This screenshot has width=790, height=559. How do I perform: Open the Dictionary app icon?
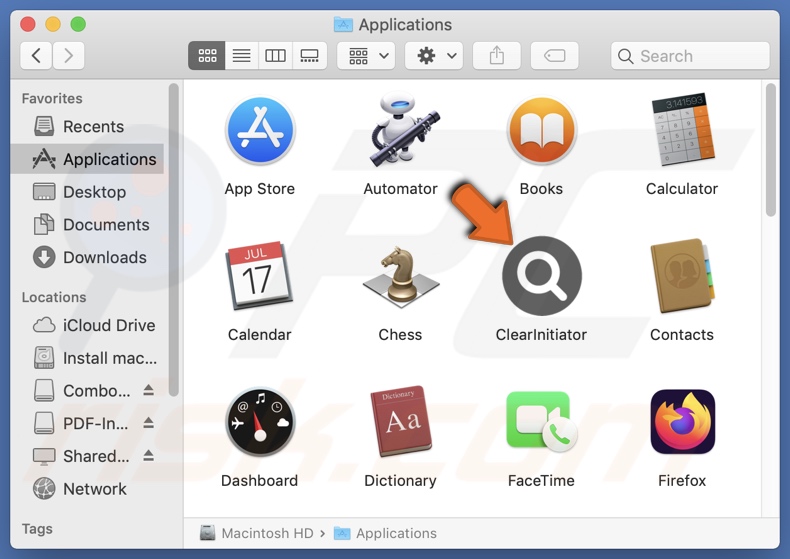point(401,422)
